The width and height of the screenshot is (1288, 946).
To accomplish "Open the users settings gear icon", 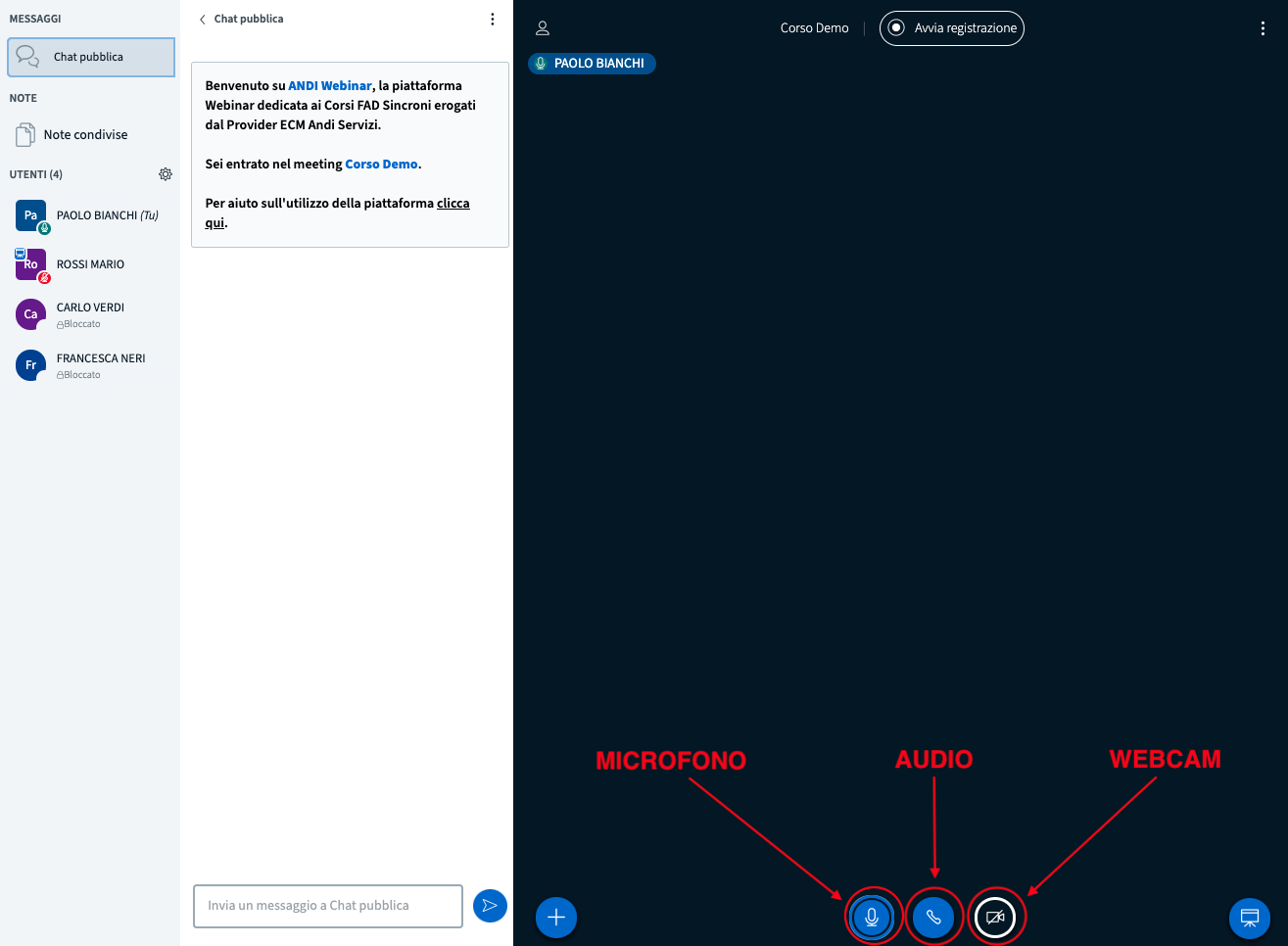I will click(x=166, y=174).
